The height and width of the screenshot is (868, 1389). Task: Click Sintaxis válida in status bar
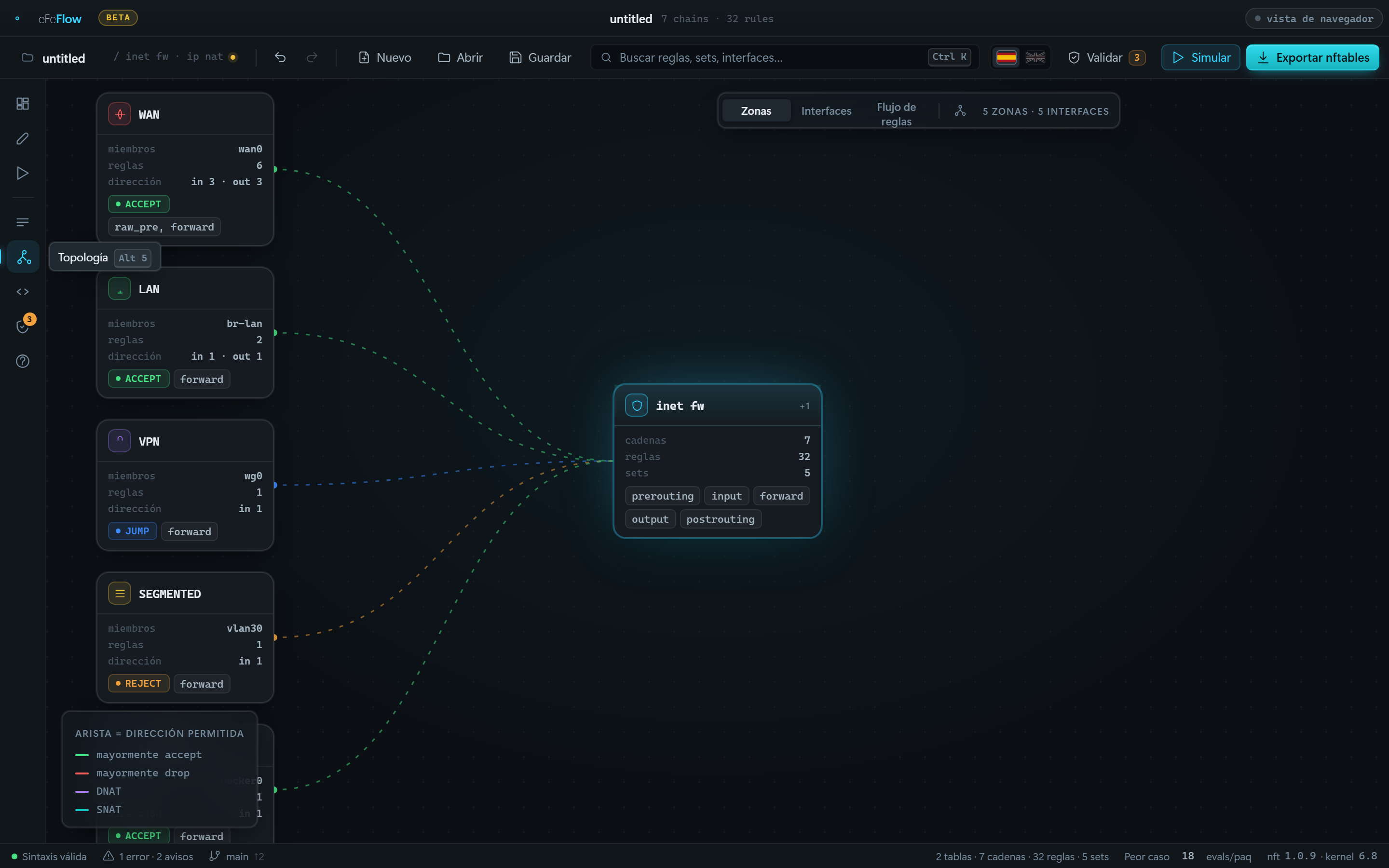tap(49, 856)
